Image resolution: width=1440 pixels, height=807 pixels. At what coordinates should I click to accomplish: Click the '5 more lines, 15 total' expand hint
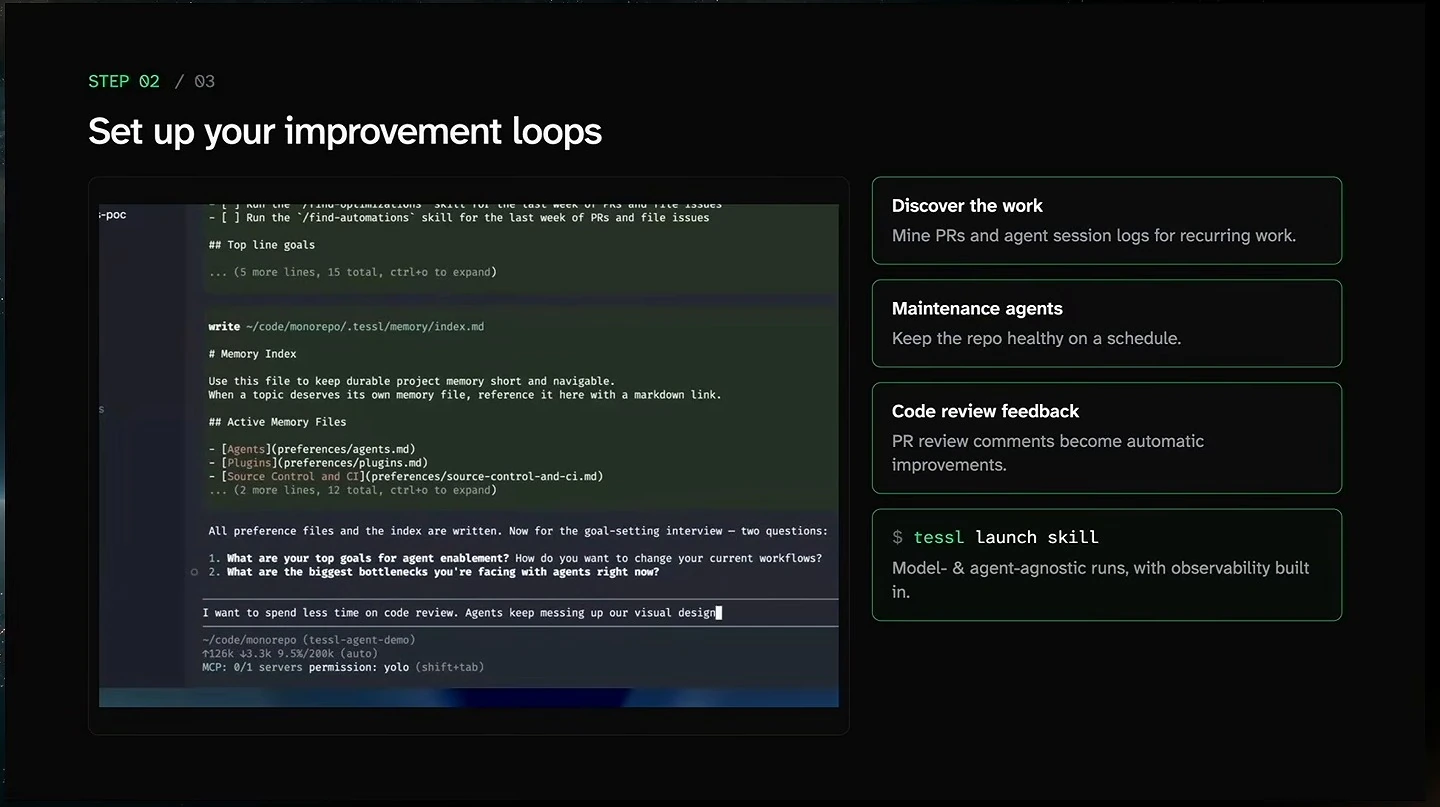tap(352, 272)
